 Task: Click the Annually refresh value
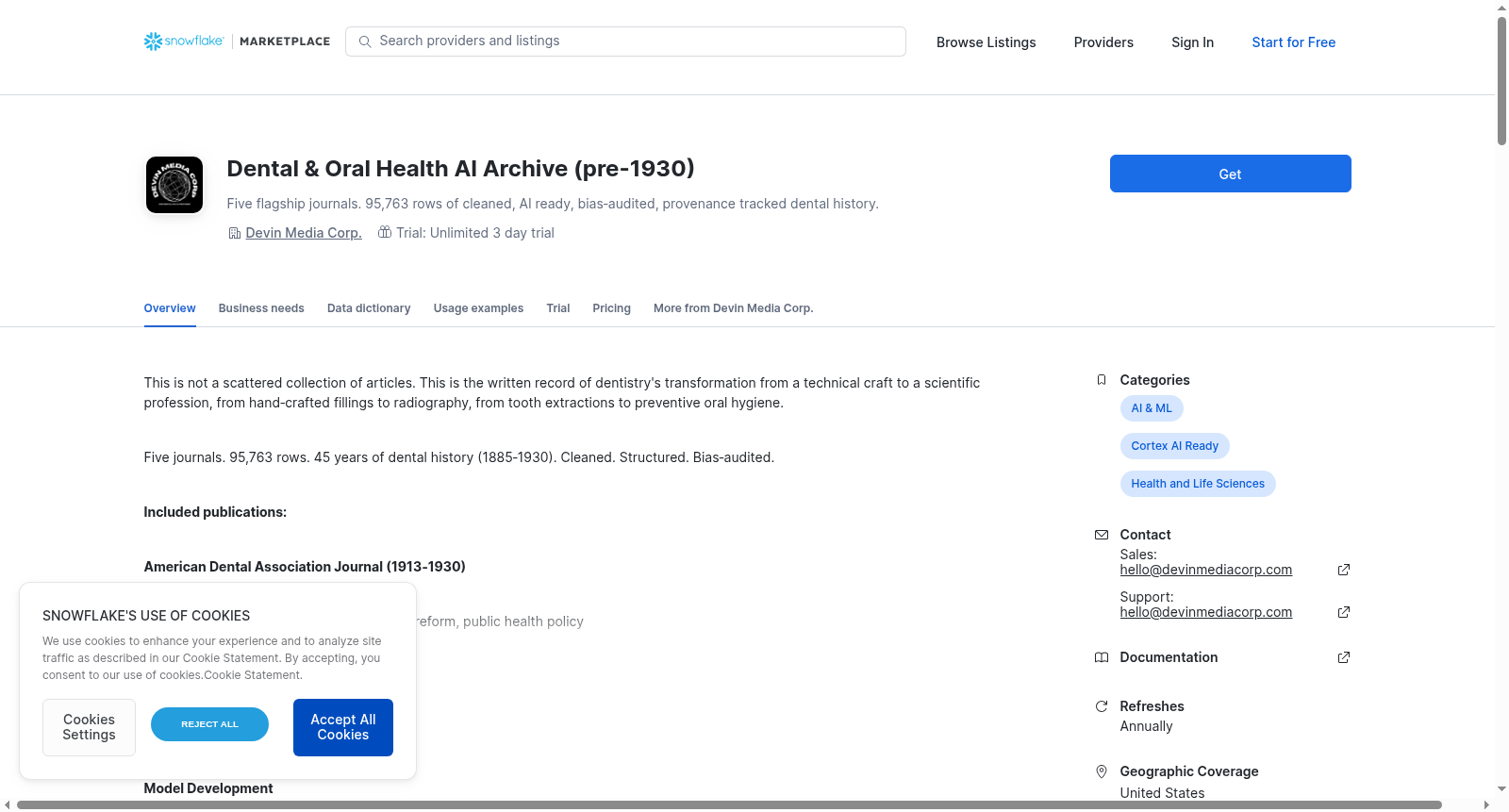pos(1146,726)
